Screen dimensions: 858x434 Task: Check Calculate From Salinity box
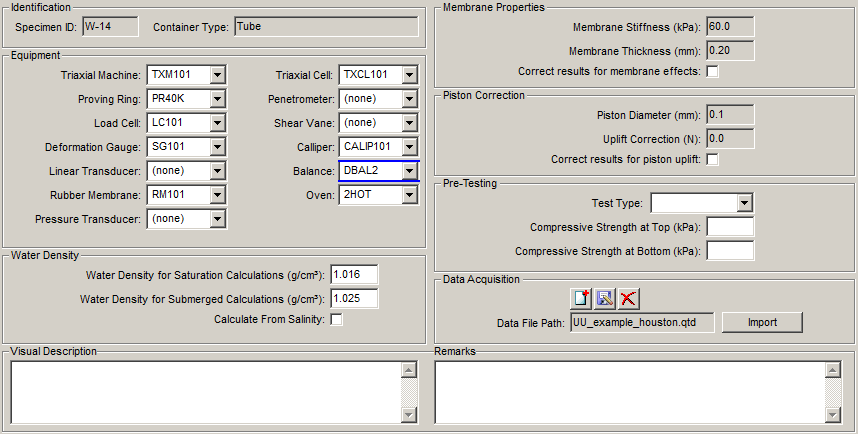(x=336, y=320)
